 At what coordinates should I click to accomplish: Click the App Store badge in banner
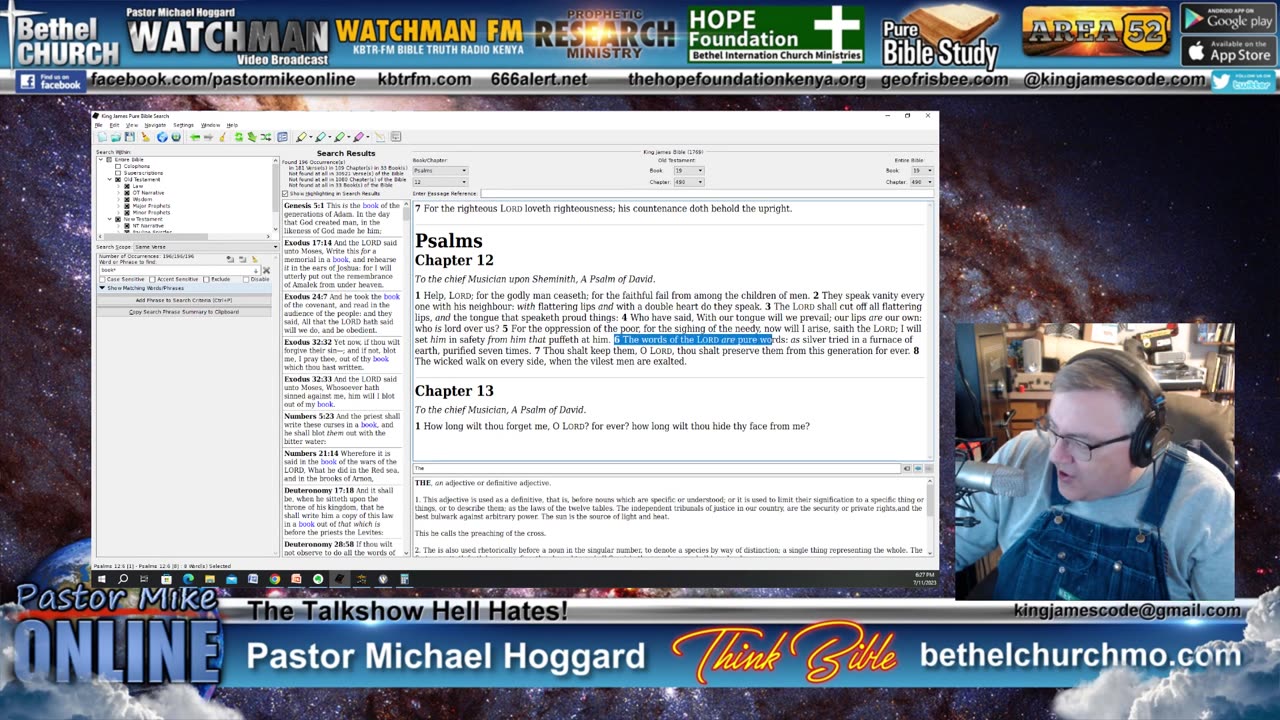coord(1228,50)
